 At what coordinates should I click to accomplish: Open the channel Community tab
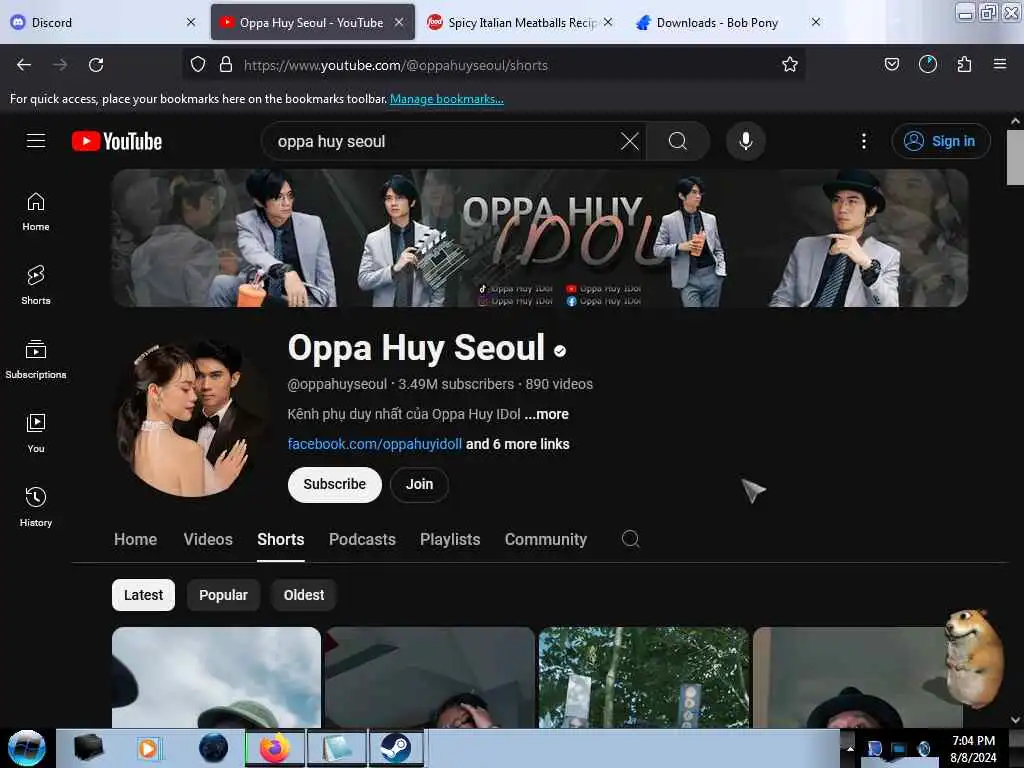click(545, 539)
